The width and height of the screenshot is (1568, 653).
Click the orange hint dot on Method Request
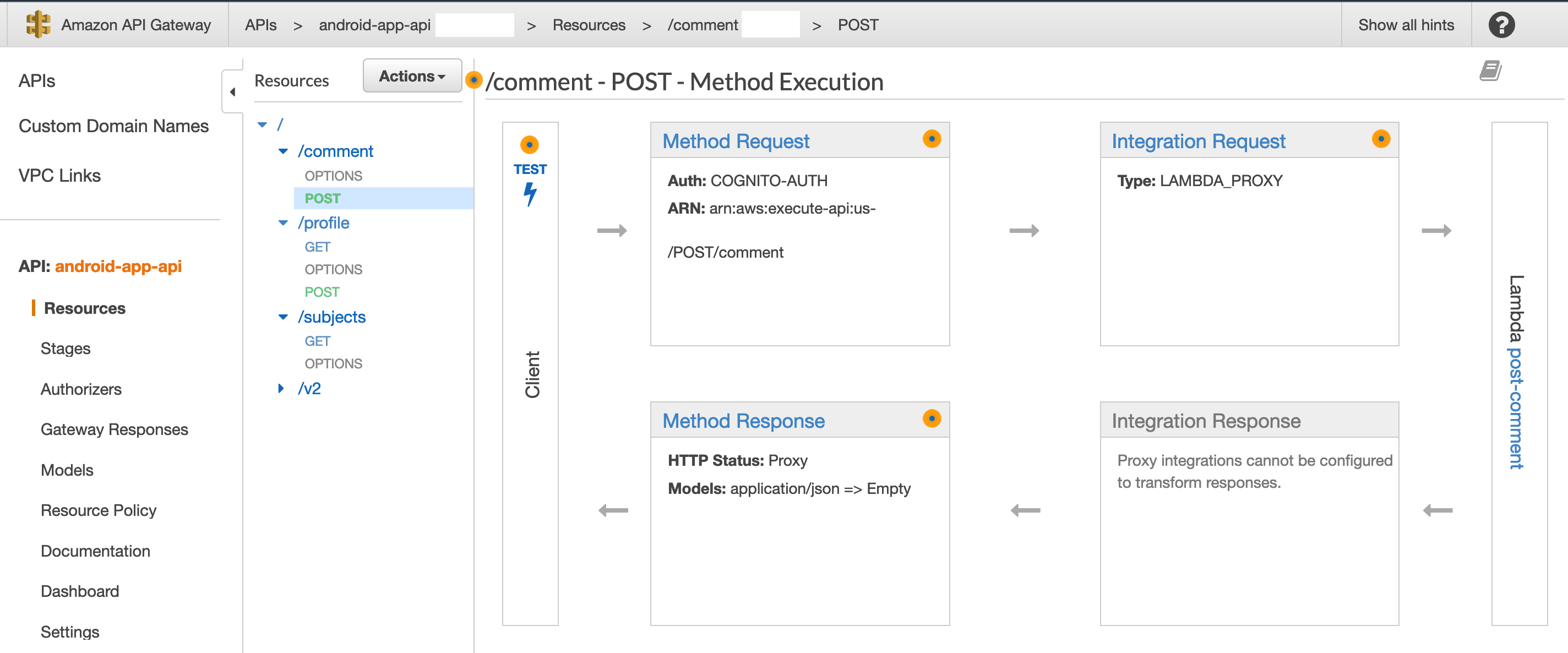pos(932,139)
